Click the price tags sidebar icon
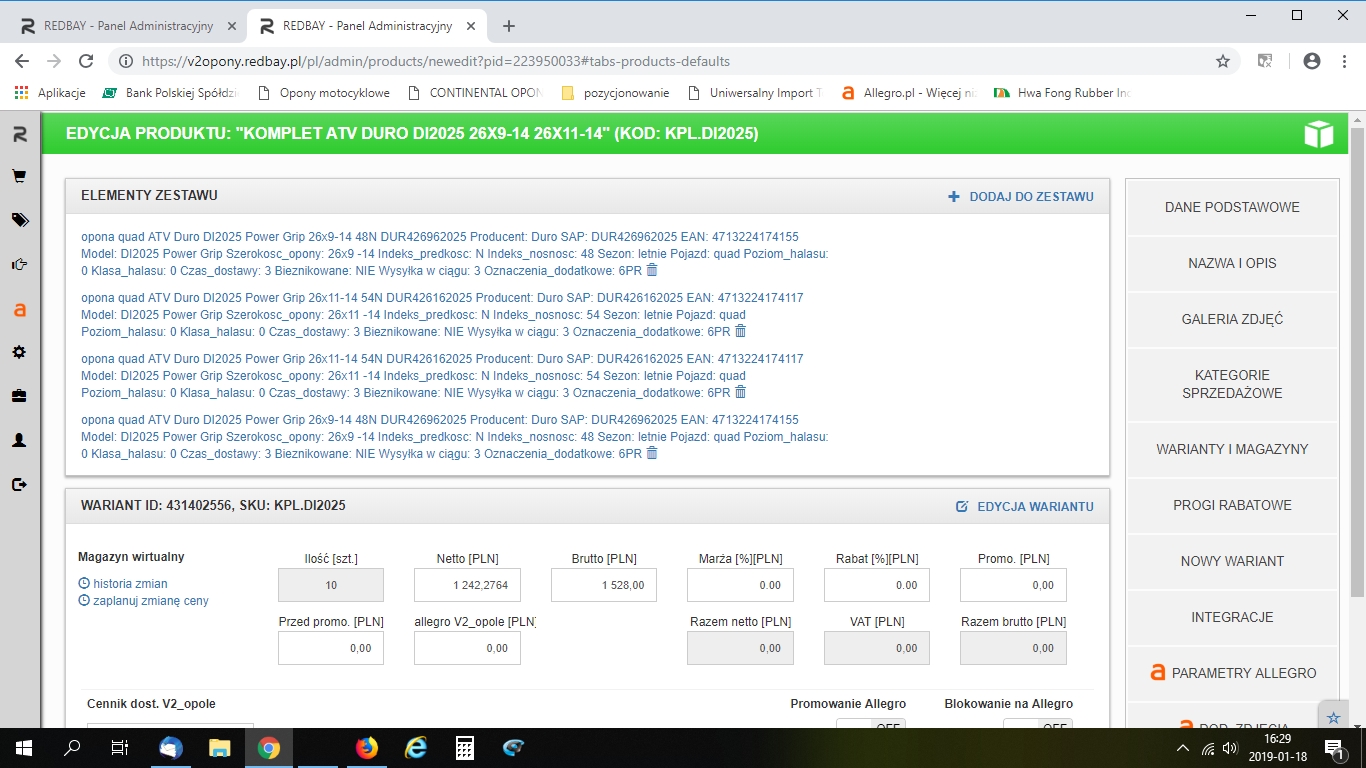Image resolution: width=1366 pixels, height=768 pixels. (19, 220)
